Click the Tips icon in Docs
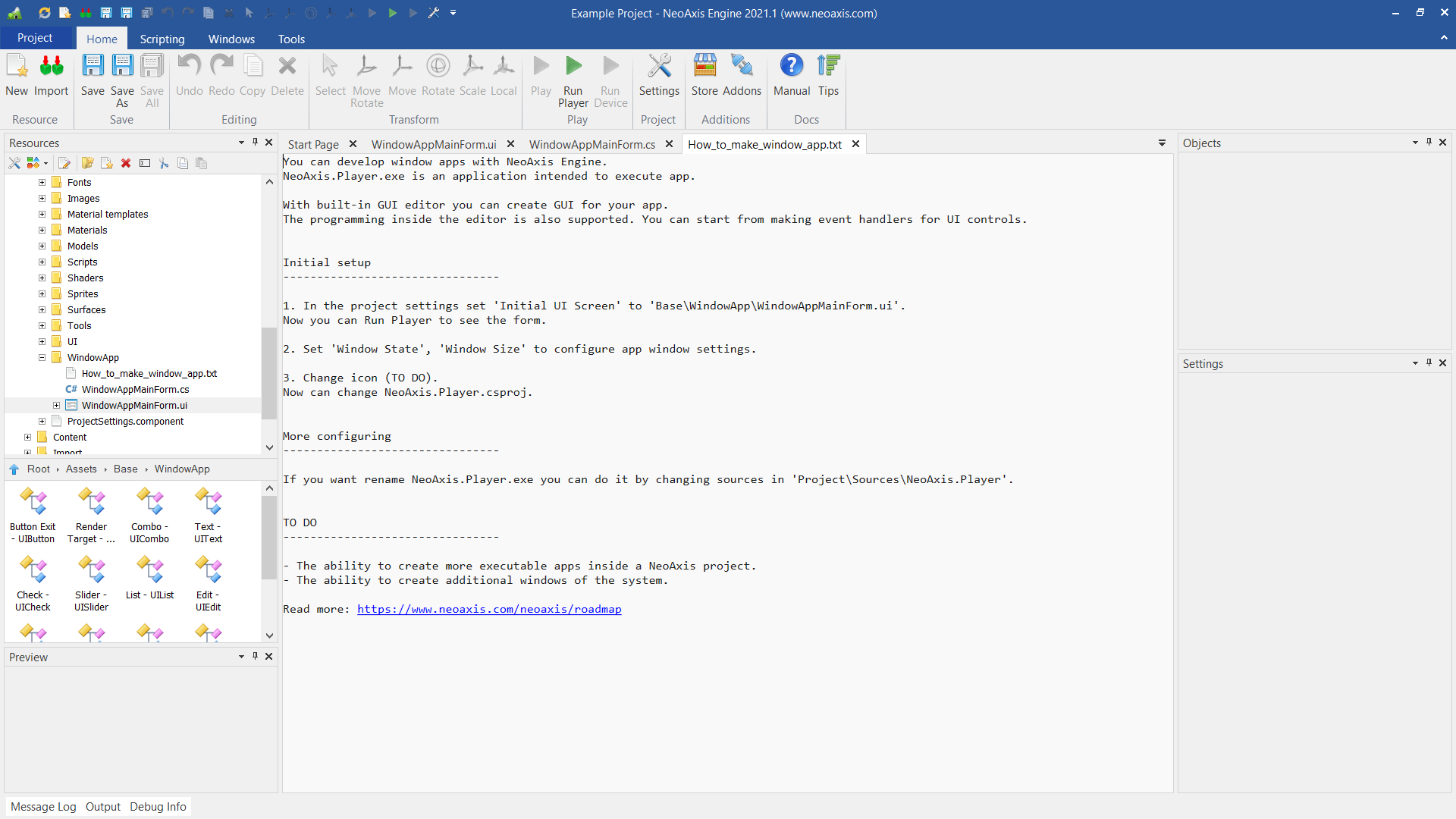1456x819 pixels. click(828, 67)
